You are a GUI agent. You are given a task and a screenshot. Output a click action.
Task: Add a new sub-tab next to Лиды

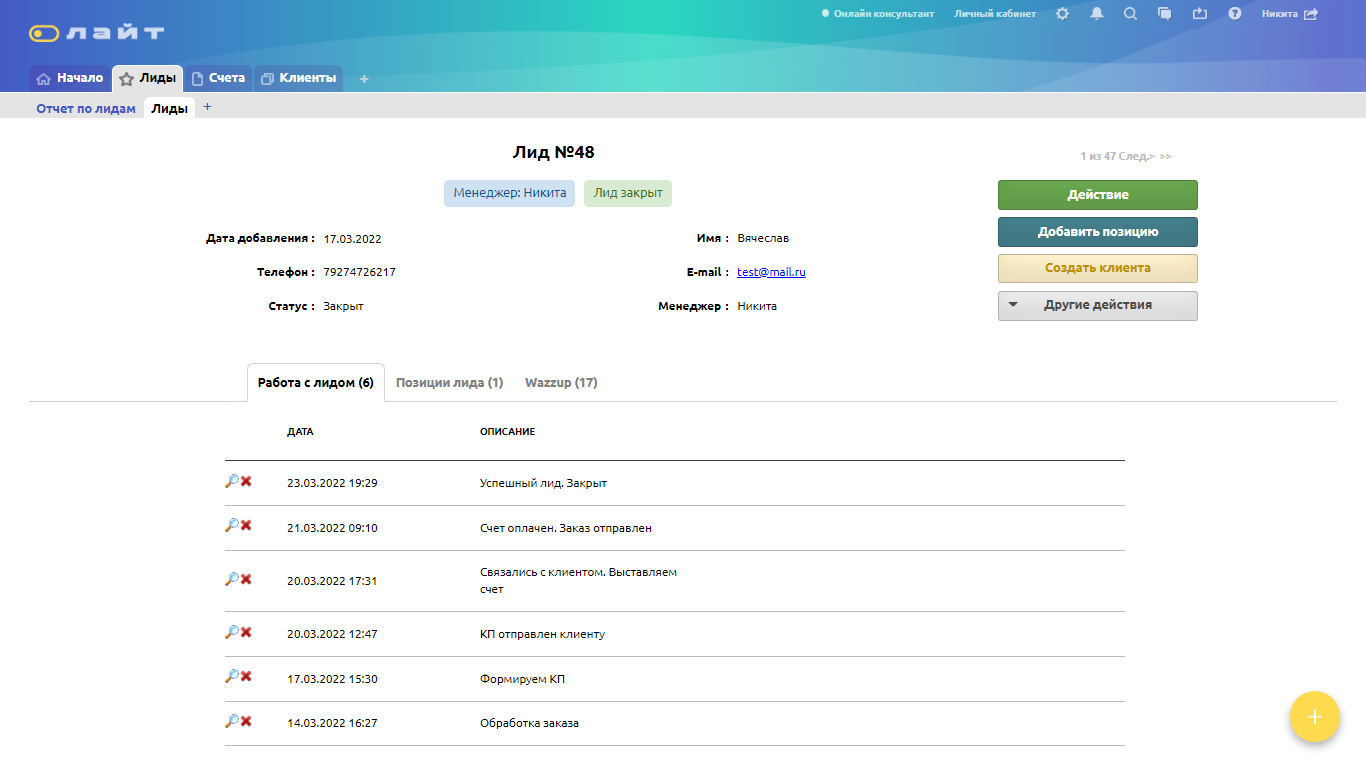(208, 107)
